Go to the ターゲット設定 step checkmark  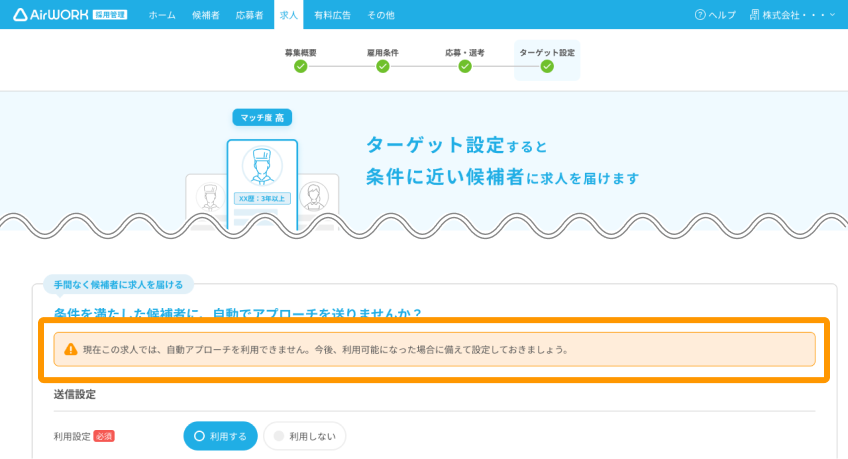coord(547,66)
